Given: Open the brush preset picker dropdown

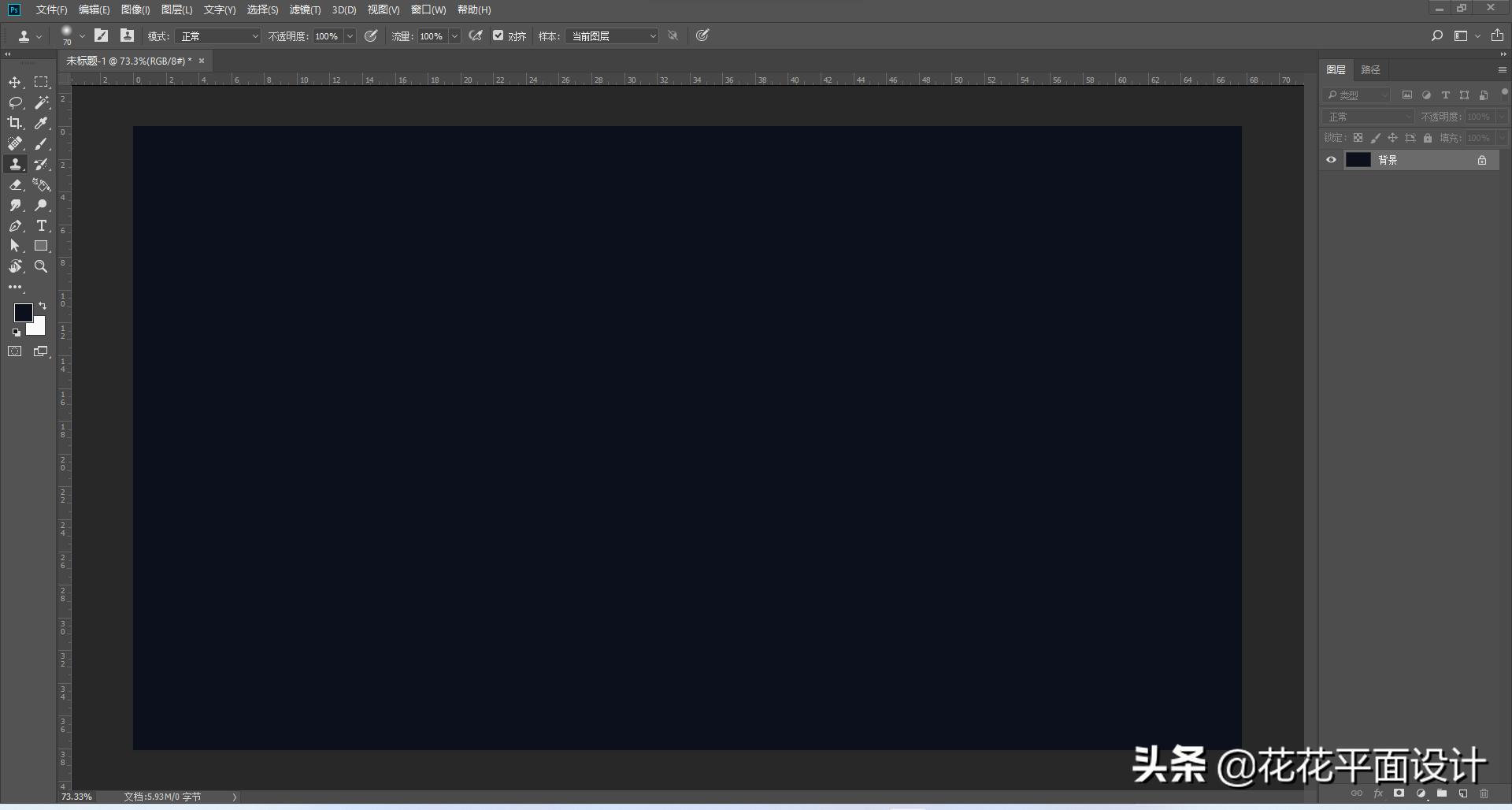Looking at the screenshot, I should [x=82, y=35].
